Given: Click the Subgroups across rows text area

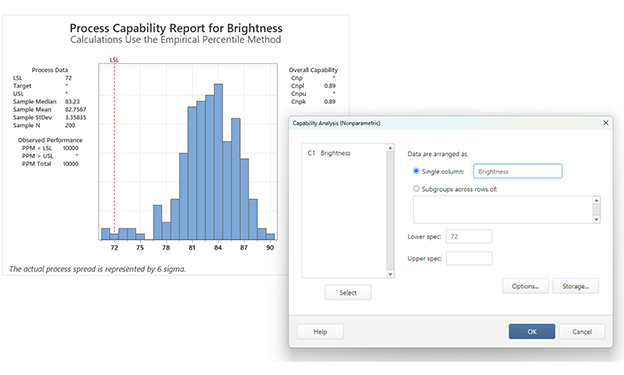Looking at the screenshot, I should pos(503,209).
